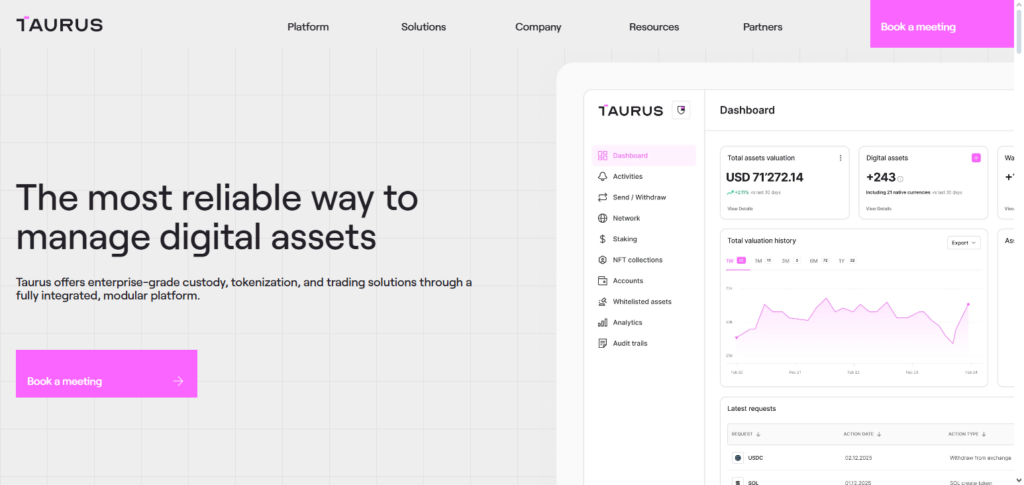Viewport: 1024px width, 485px height.
Task: Click View Details under Total assets valuation
Action: [740, 209]
